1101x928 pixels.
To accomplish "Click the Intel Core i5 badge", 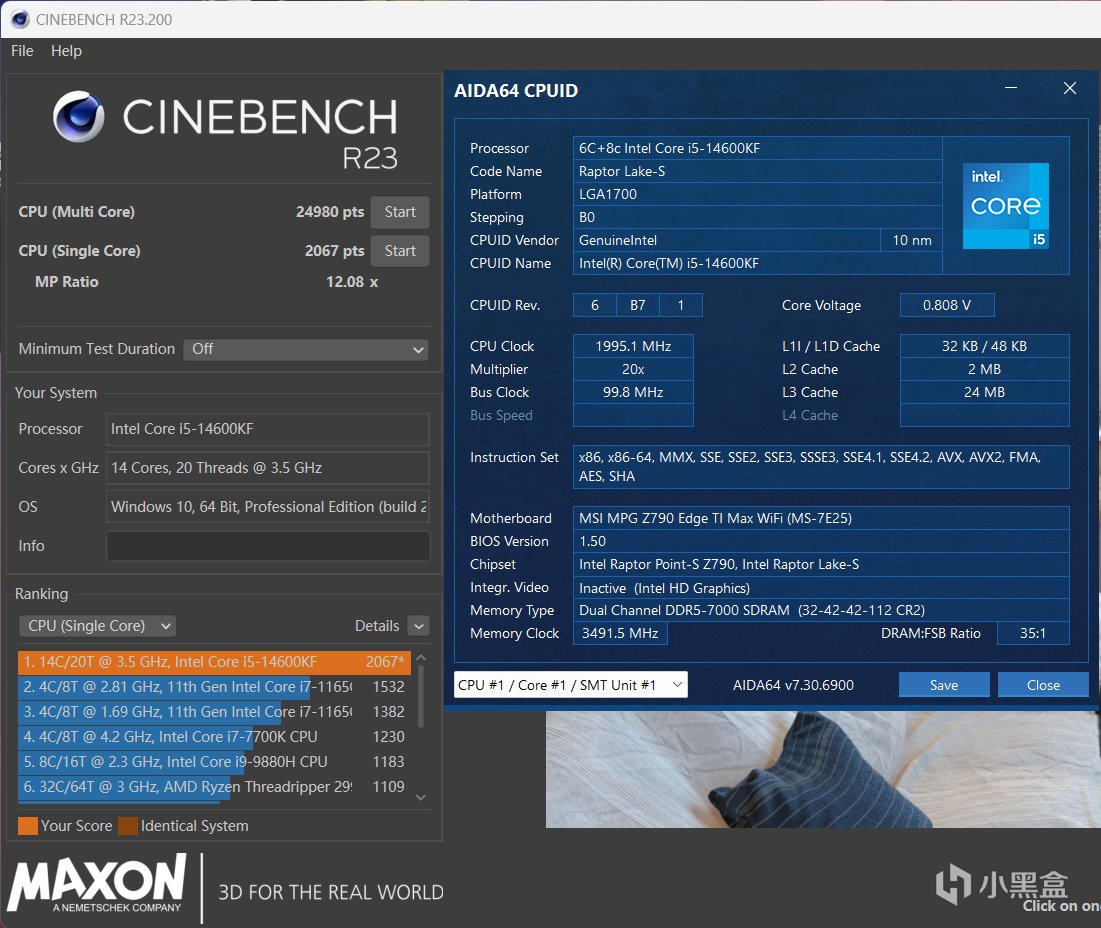I will [1006, 206].
